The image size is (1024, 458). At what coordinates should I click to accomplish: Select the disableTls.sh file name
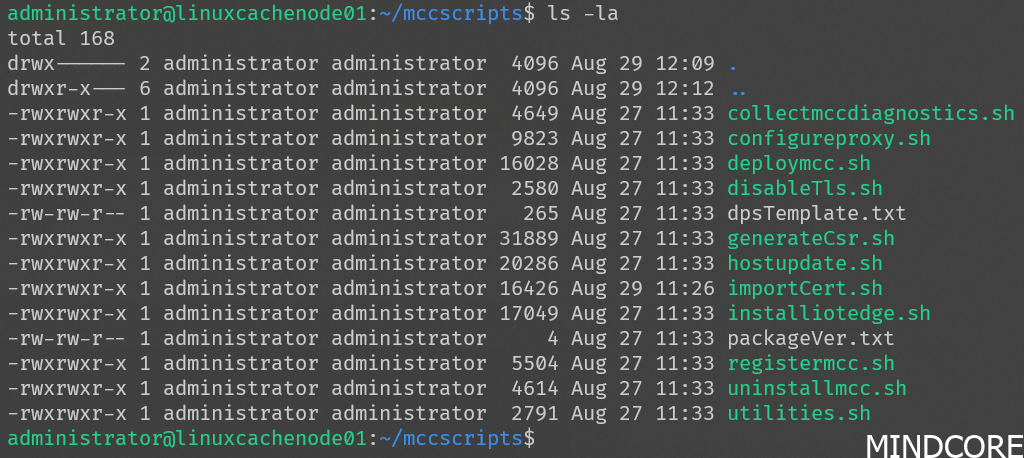tap(805, 188)
